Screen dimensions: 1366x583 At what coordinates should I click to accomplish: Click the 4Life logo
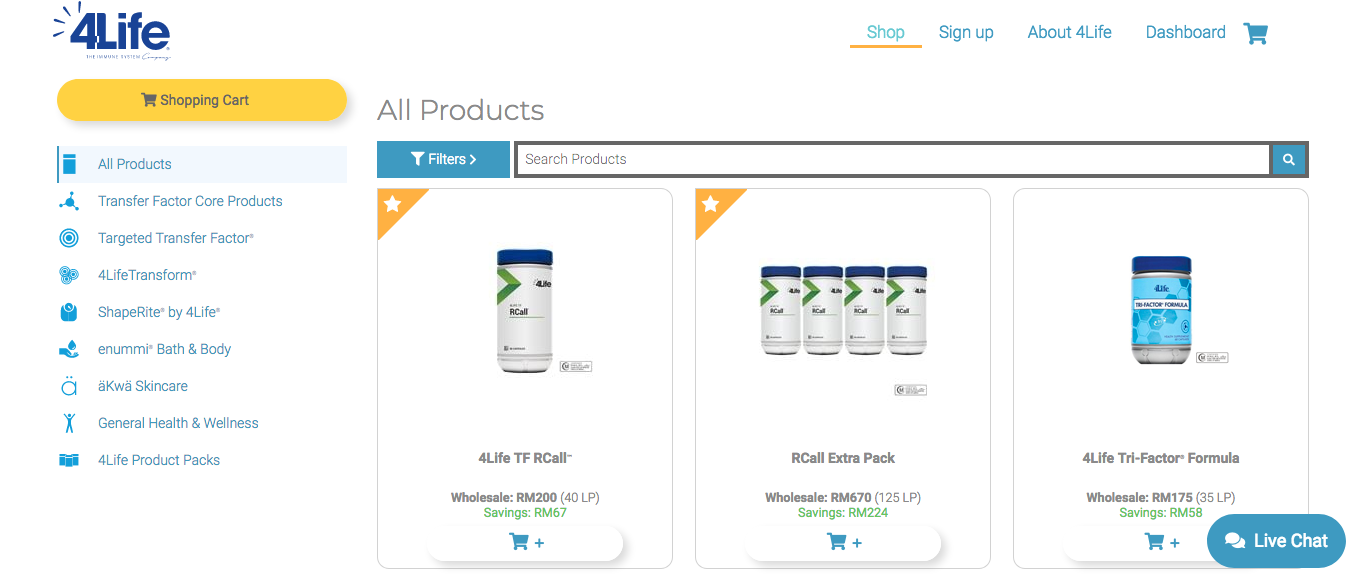click(112, 32)
